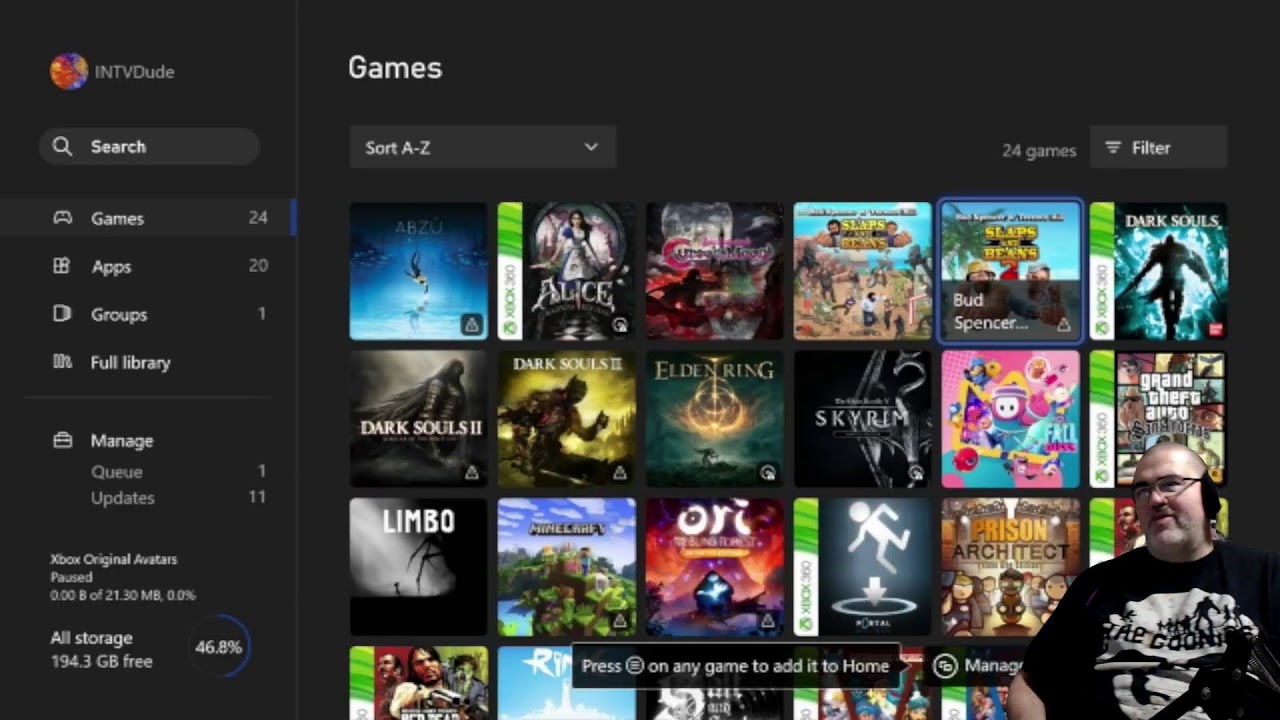Viewport: 1280px width, 720px height.
Task: Click the Apps count 20 badge
Action: click(258, 266)
